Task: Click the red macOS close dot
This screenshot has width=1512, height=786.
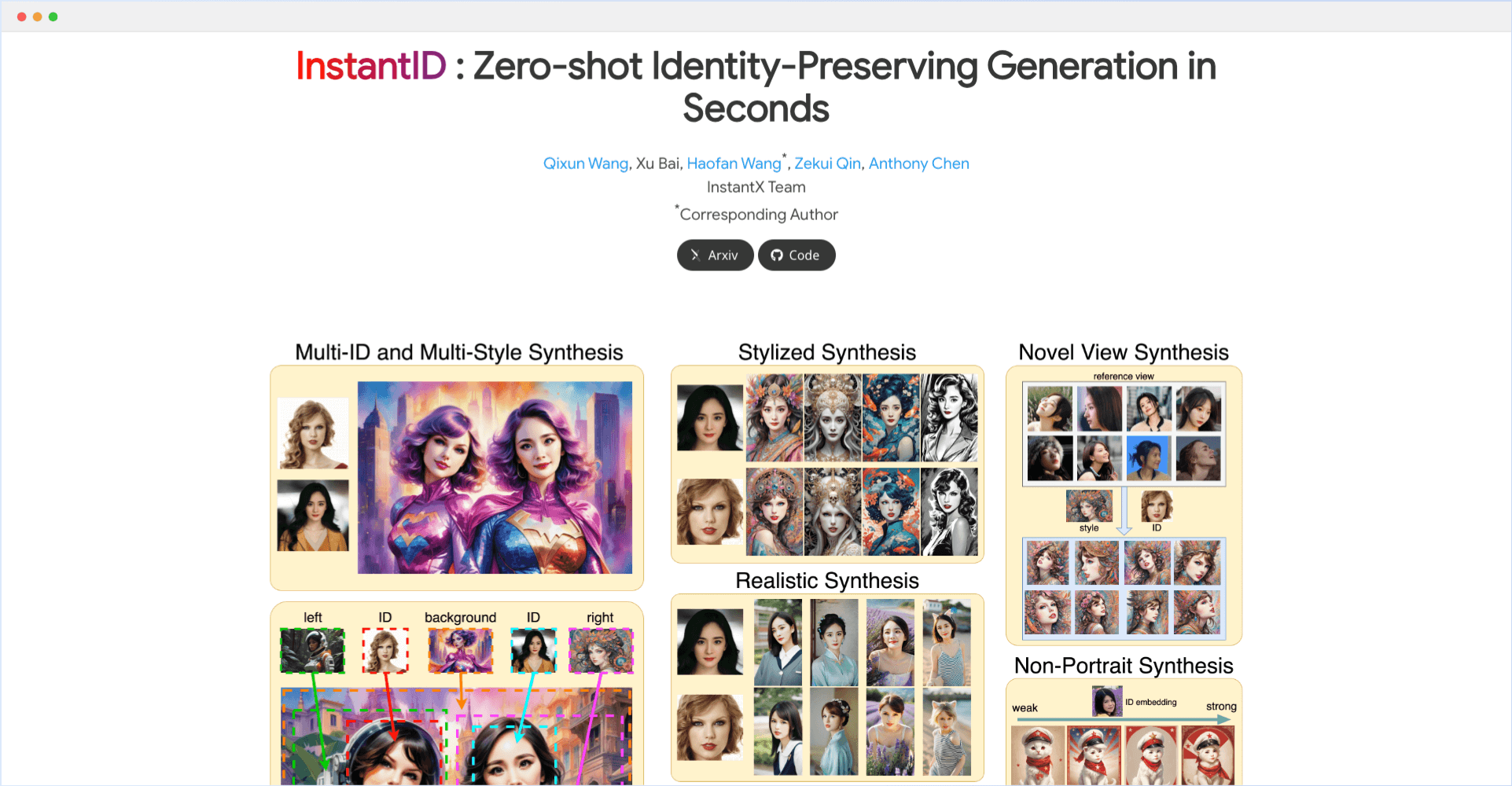Action: point(21,17)
